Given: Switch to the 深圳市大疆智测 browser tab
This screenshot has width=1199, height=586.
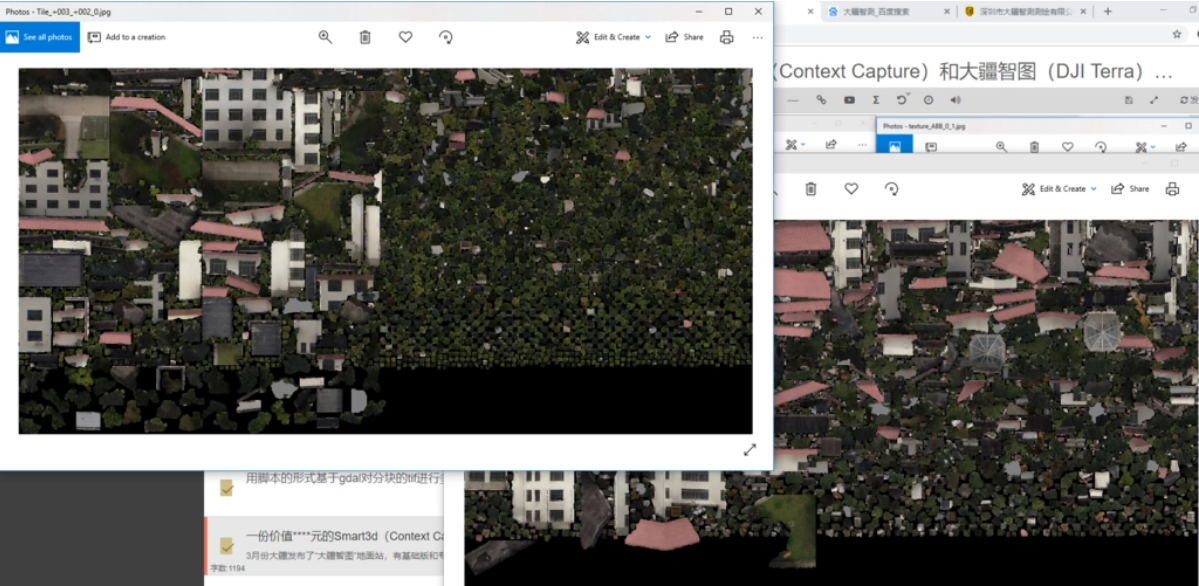Looking at the screenshot, I should coord(1027,11).
